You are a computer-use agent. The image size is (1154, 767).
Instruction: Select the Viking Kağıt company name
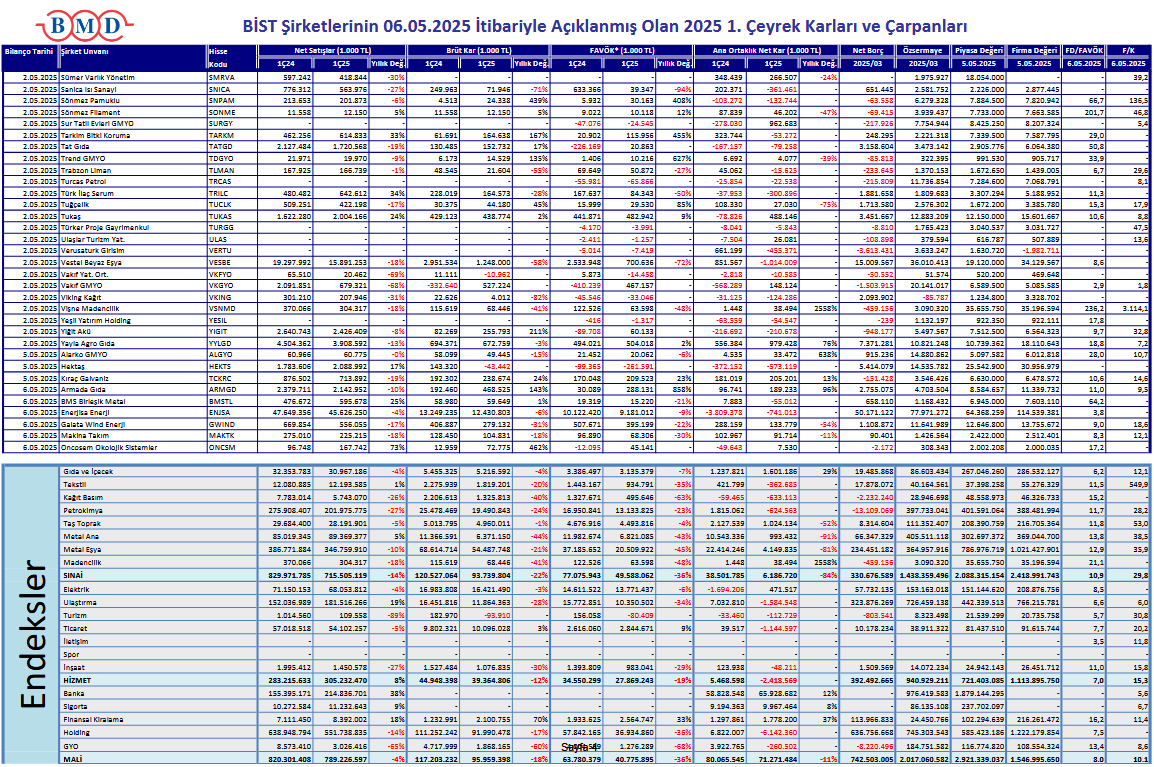pos(82,297)
